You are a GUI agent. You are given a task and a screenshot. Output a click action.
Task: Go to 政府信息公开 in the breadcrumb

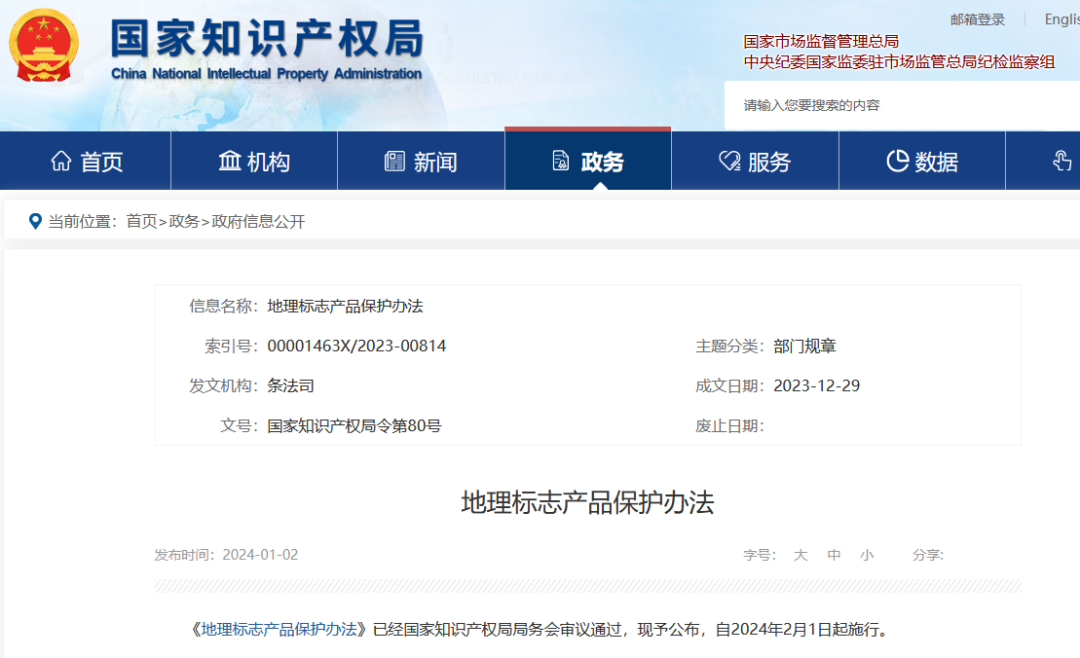pyautogui.click(x=258, y=221)
